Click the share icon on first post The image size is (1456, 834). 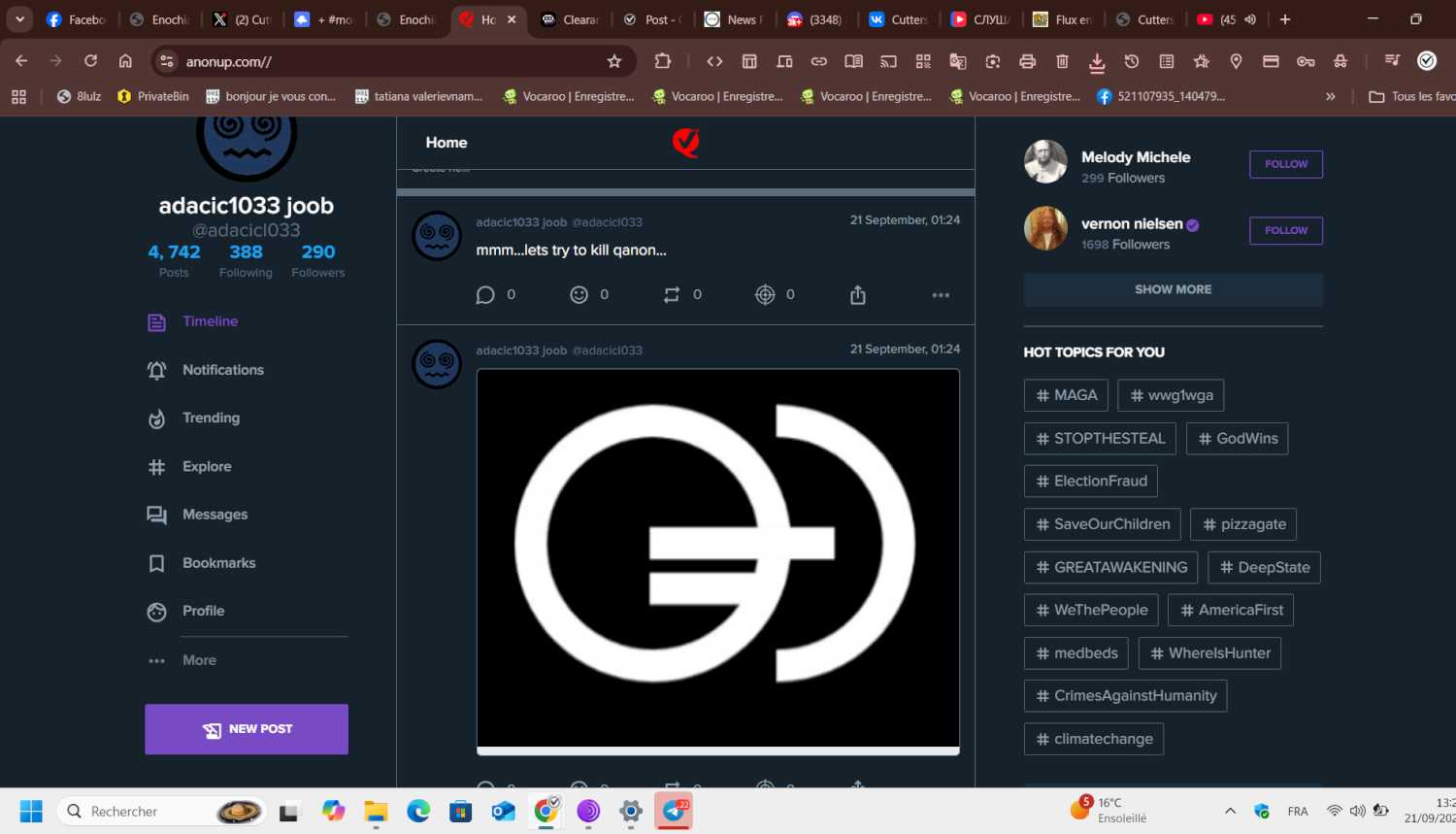coord(858,295)
